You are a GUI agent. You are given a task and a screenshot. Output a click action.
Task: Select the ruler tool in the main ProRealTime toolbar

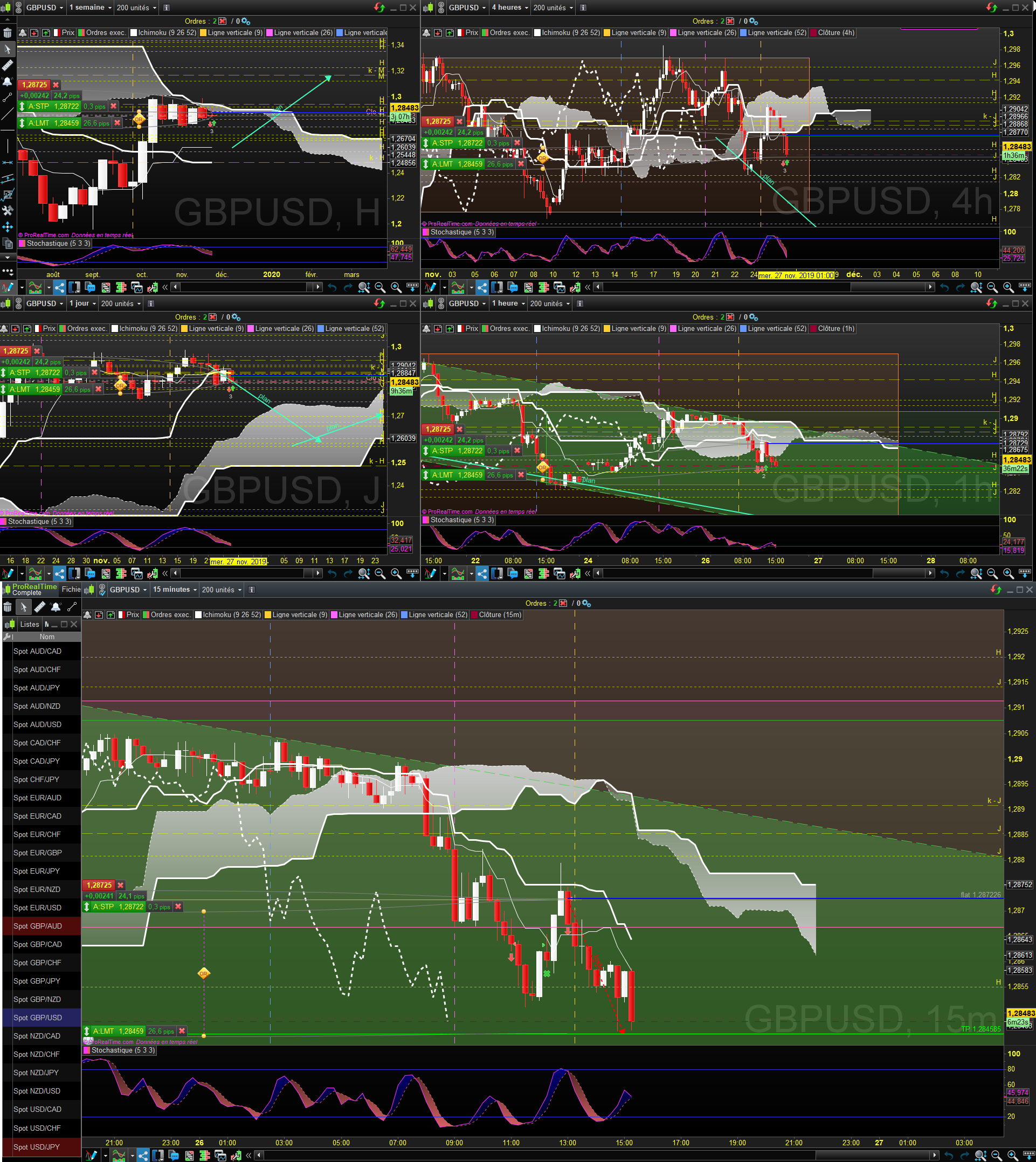39,607
